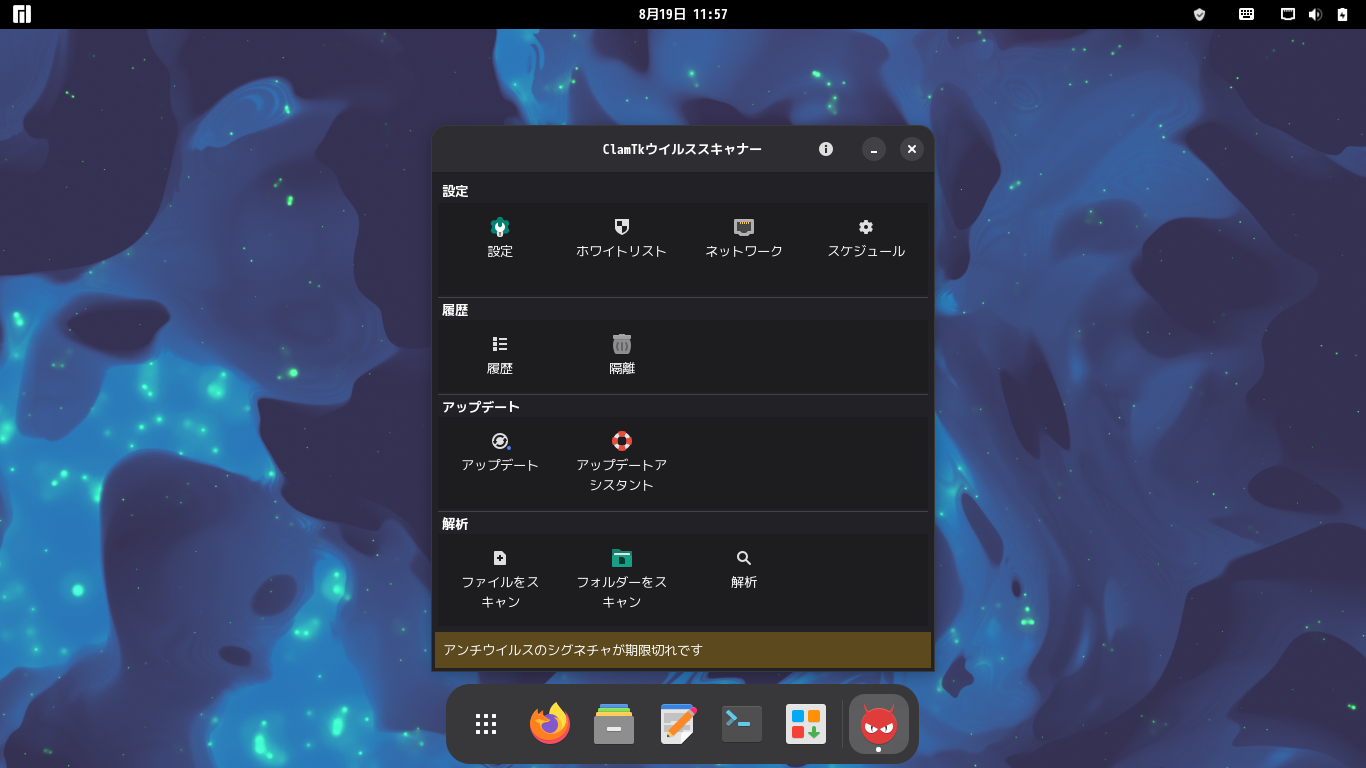Choose the ファイルをスキャン scan file icon
The image size is (1366, 768).
coord(500,558)
